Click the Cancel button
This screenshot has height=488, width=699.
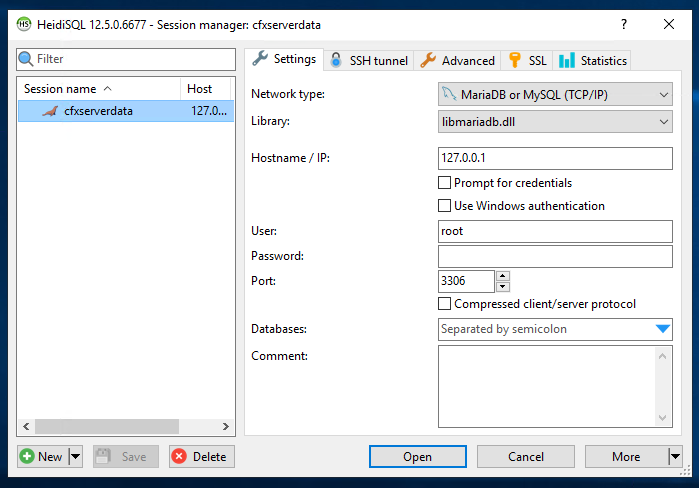click(x=526, y=456)
